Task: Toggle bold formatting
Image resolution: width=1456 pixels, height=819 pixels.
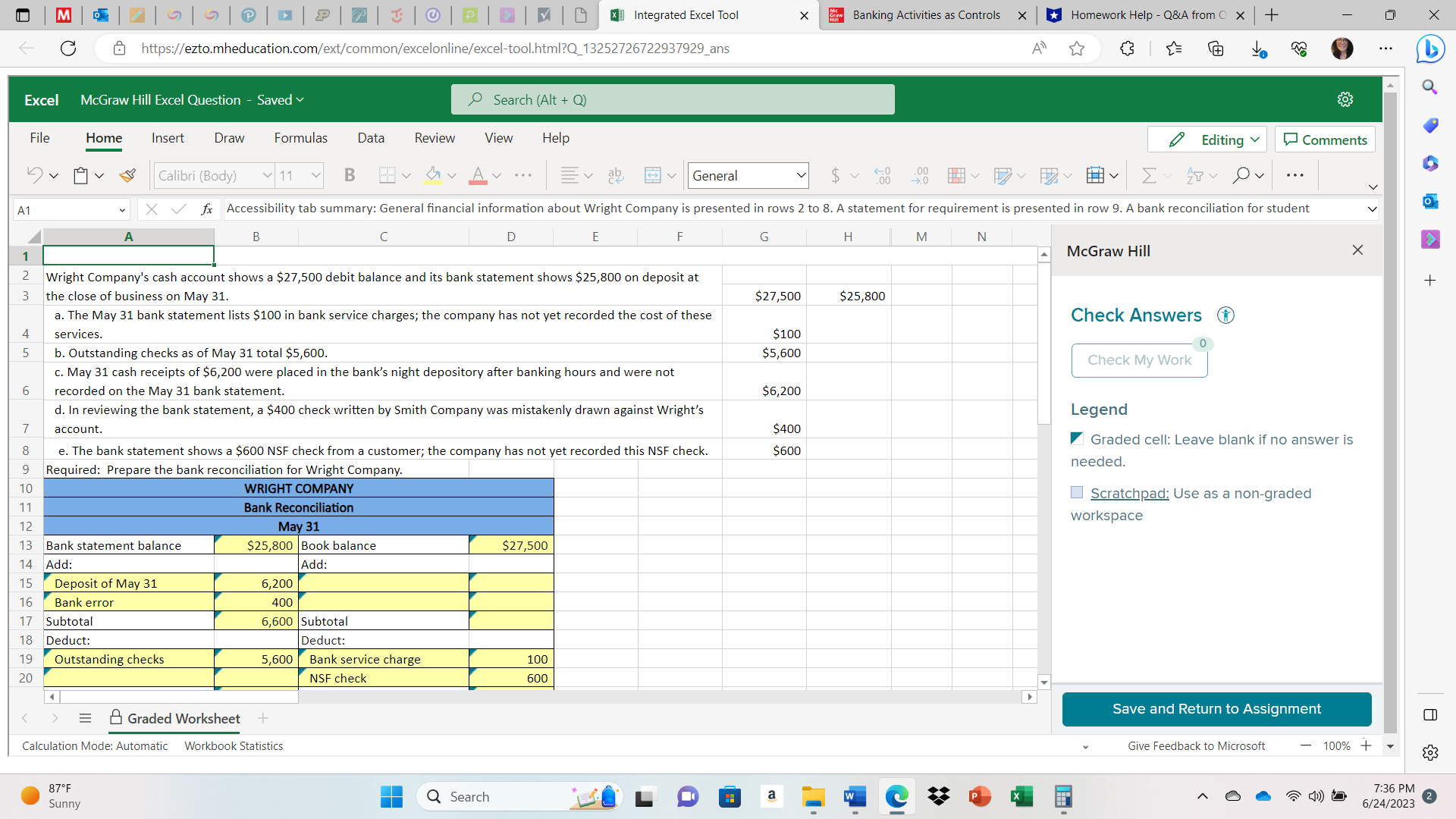Action: click(x=349, y=175)
